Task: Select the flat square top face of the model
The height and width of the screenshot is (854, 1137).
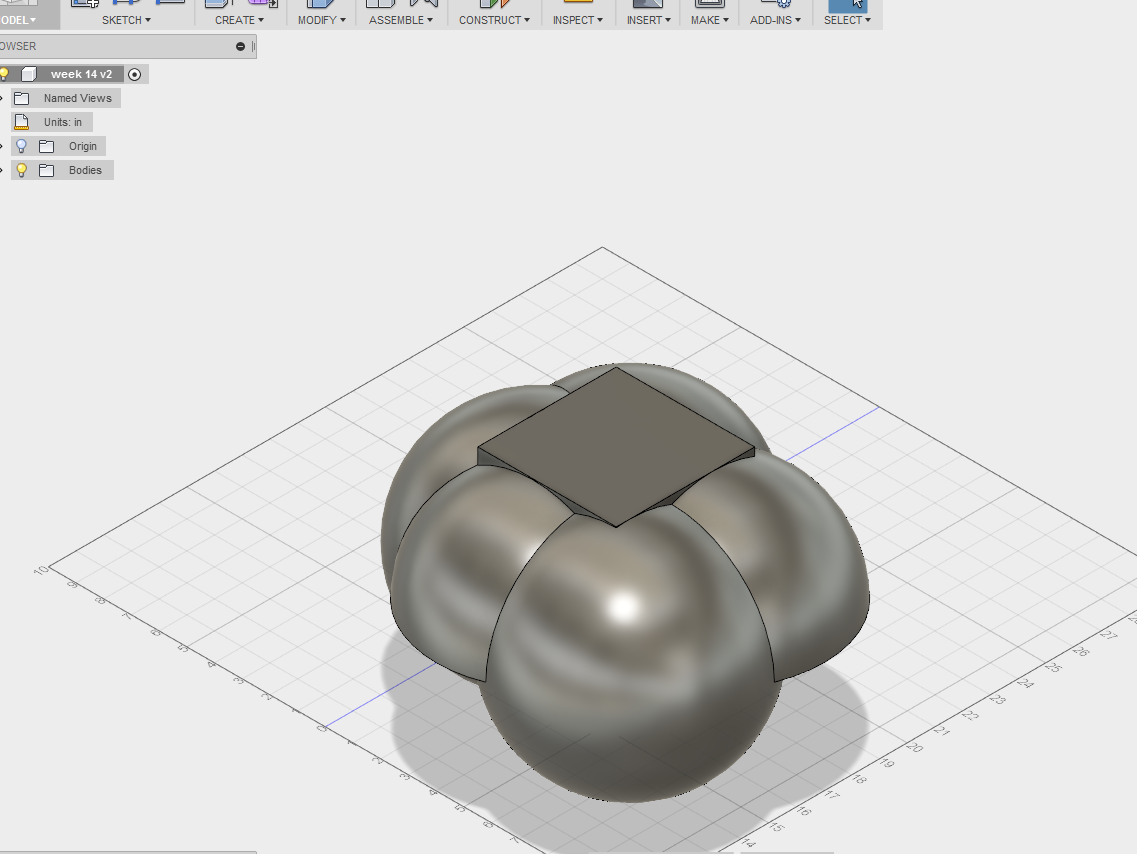Action: click(616, 446)
